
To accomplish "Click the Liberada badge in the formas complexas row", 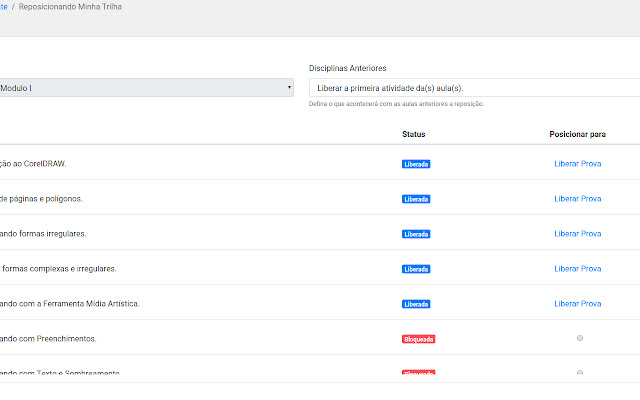I will (416, 269).
